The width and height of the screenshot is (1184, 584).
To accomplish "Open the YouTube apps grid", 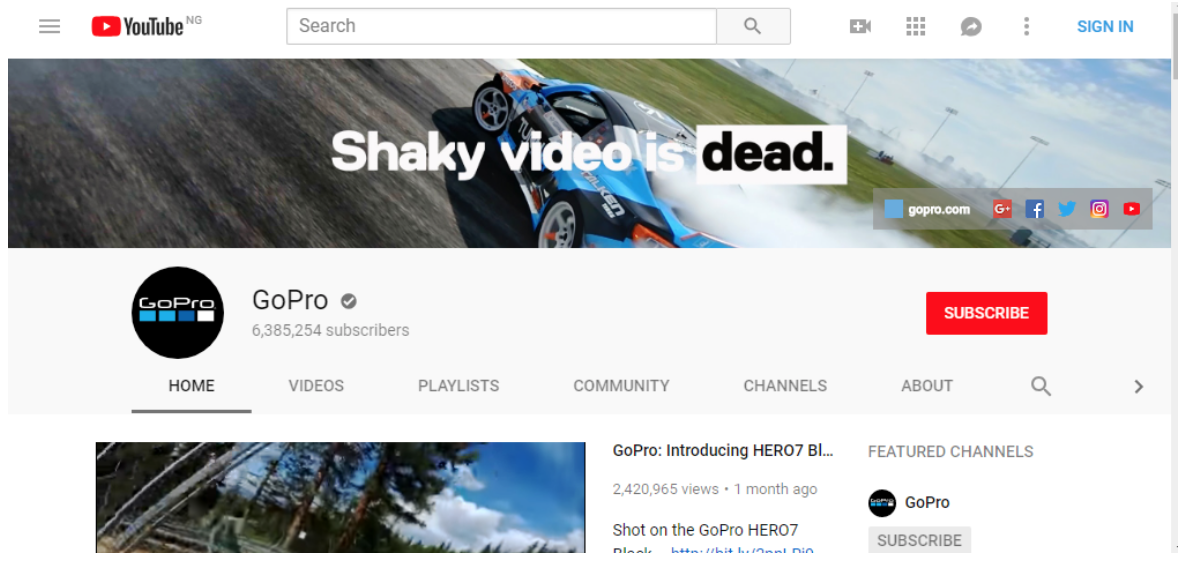I will [x=915, y=27].
